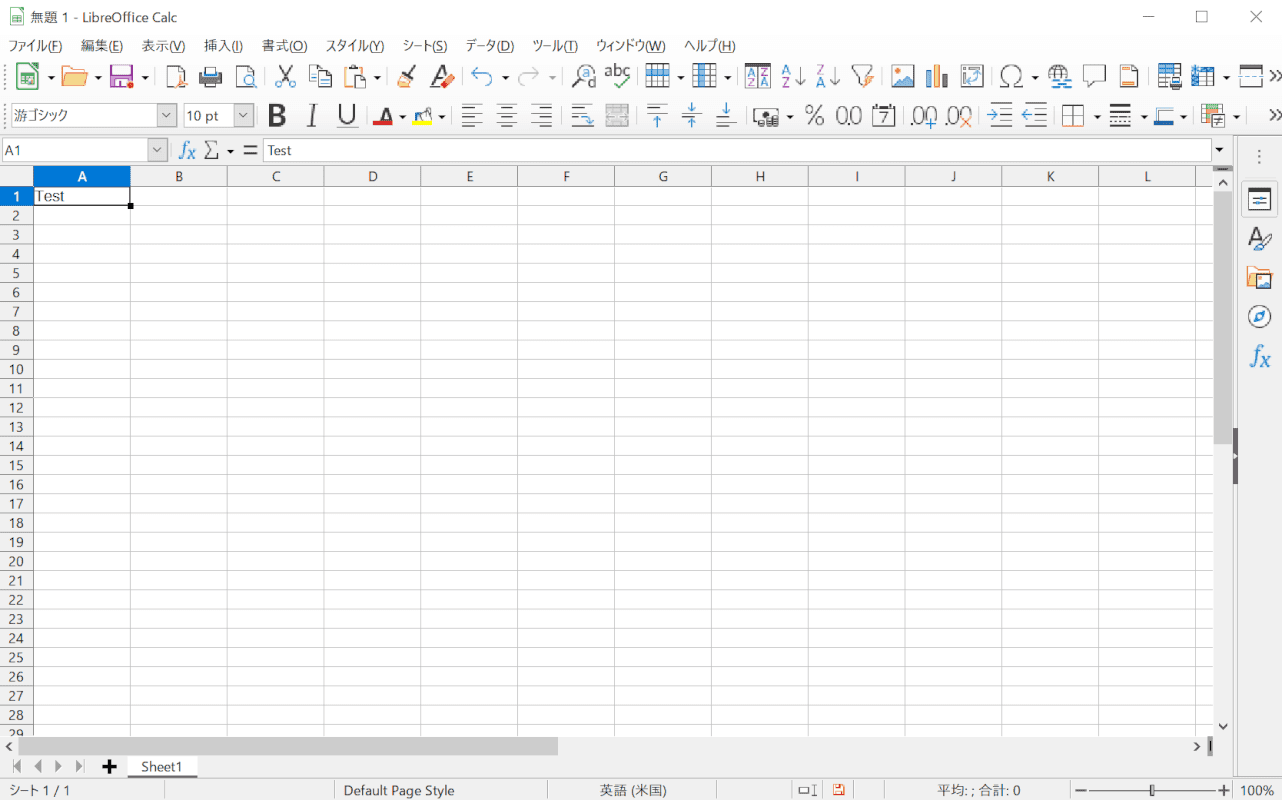Add a new sheet with plus button
The image size is (1282, 800).
(109, 767)
